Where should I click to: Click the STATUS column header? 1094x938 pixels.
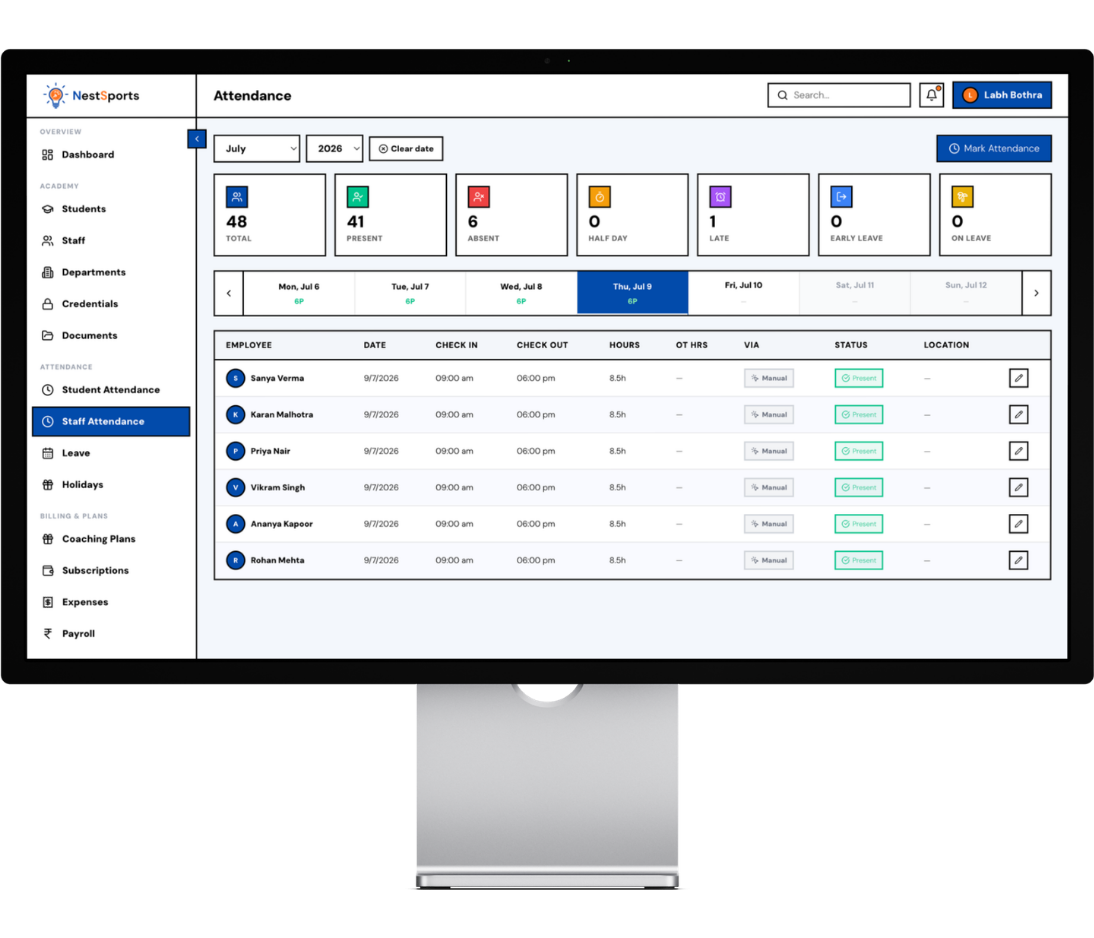(x=851, y=345)
